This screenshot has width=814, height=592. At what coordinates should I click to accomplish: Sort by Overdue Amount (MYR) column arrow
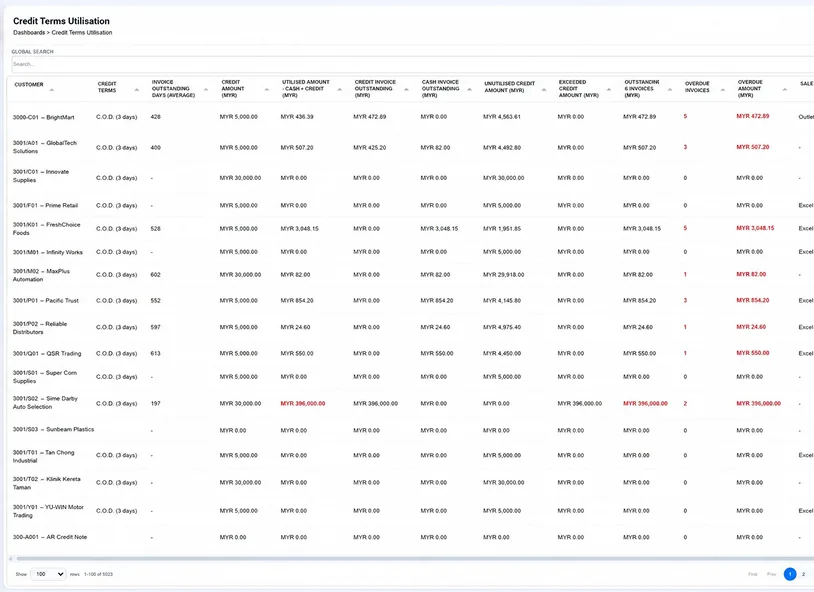click(x=784, y=90)
